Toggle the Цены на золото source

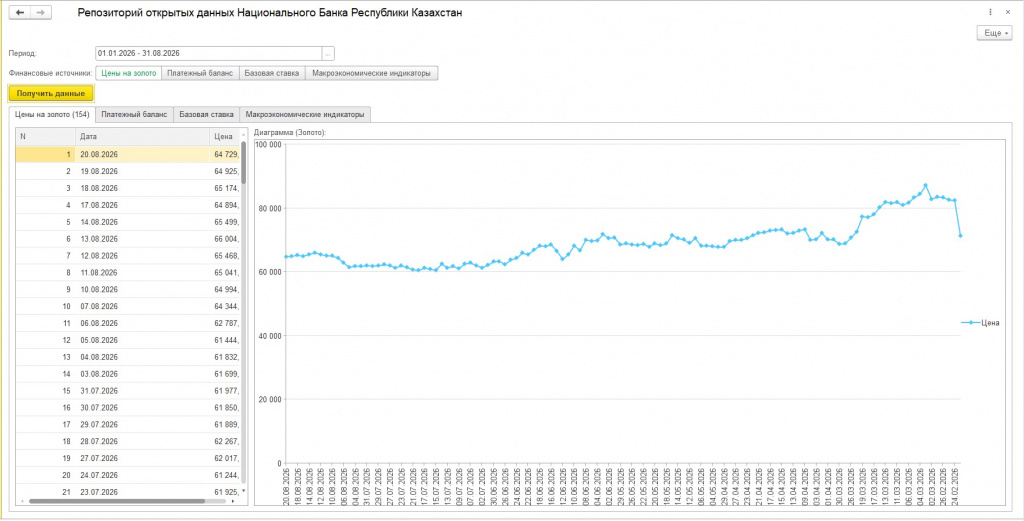click(x=129, y=74)
